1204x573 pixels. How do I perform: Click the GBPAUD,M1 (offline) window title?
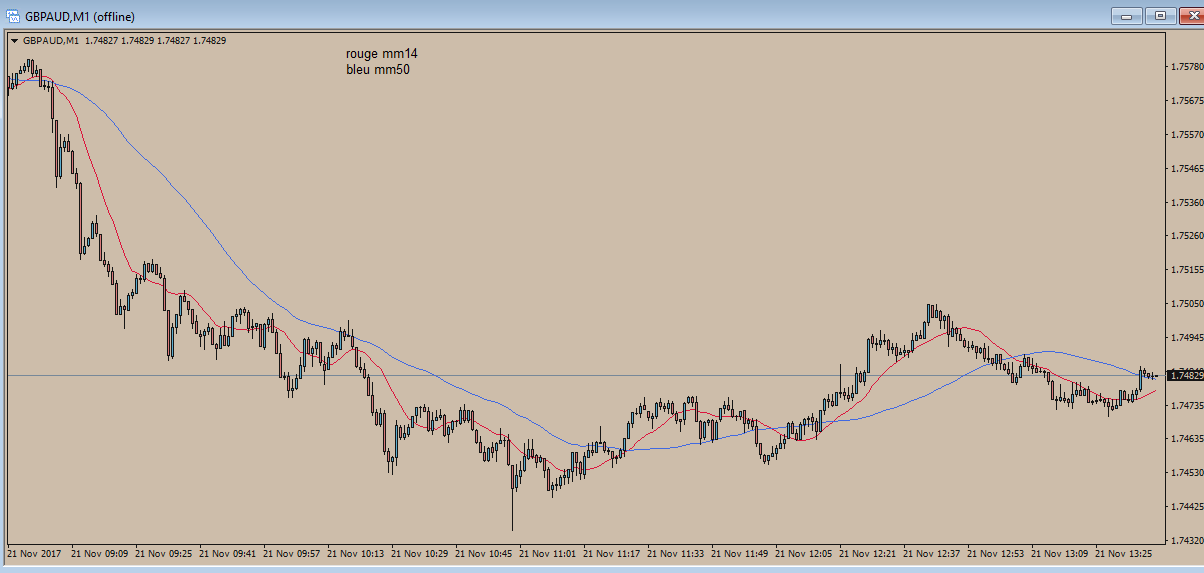pos(80,17)
